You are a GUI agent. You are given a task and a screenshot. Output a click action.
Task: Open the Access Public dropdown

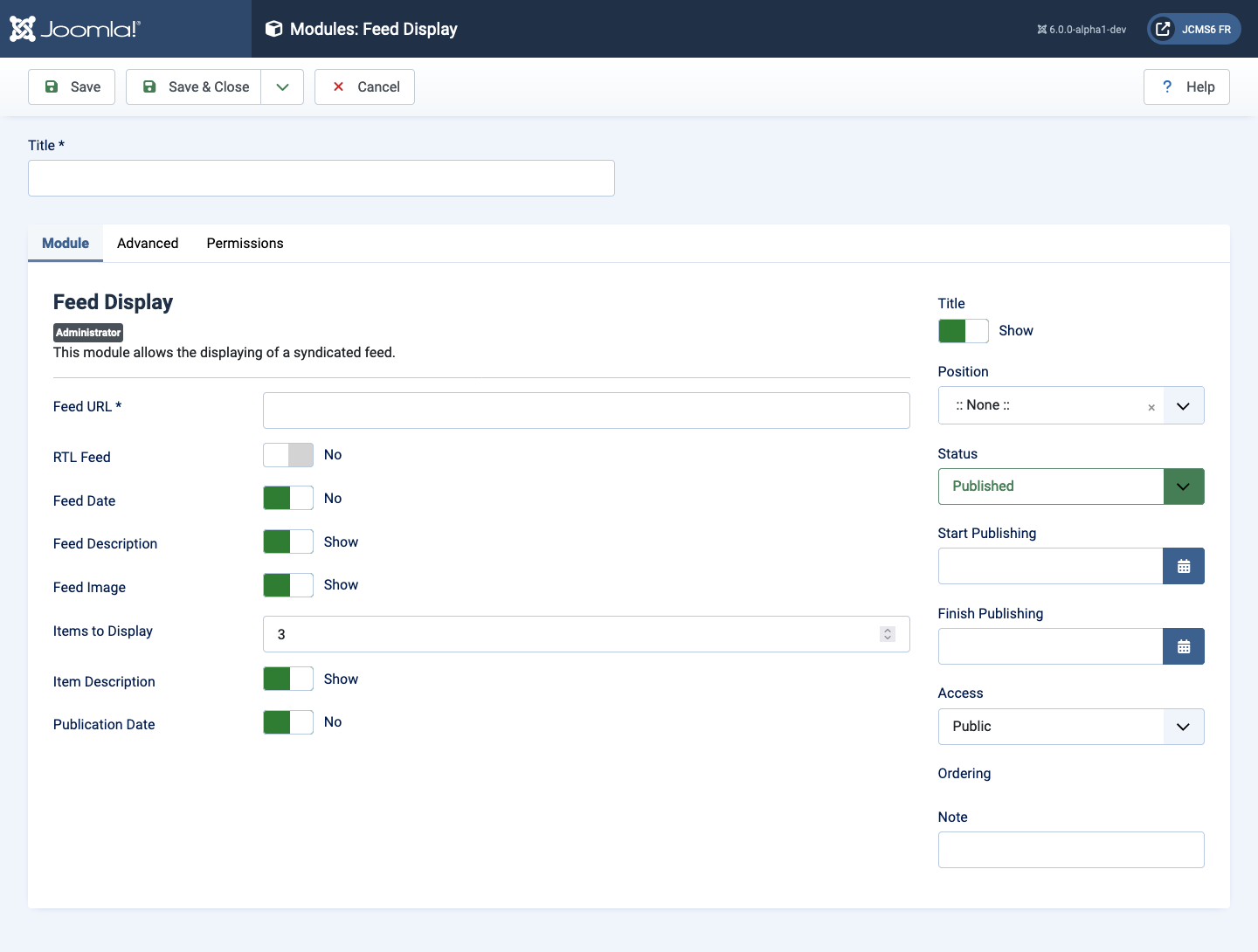(1071, 727)
